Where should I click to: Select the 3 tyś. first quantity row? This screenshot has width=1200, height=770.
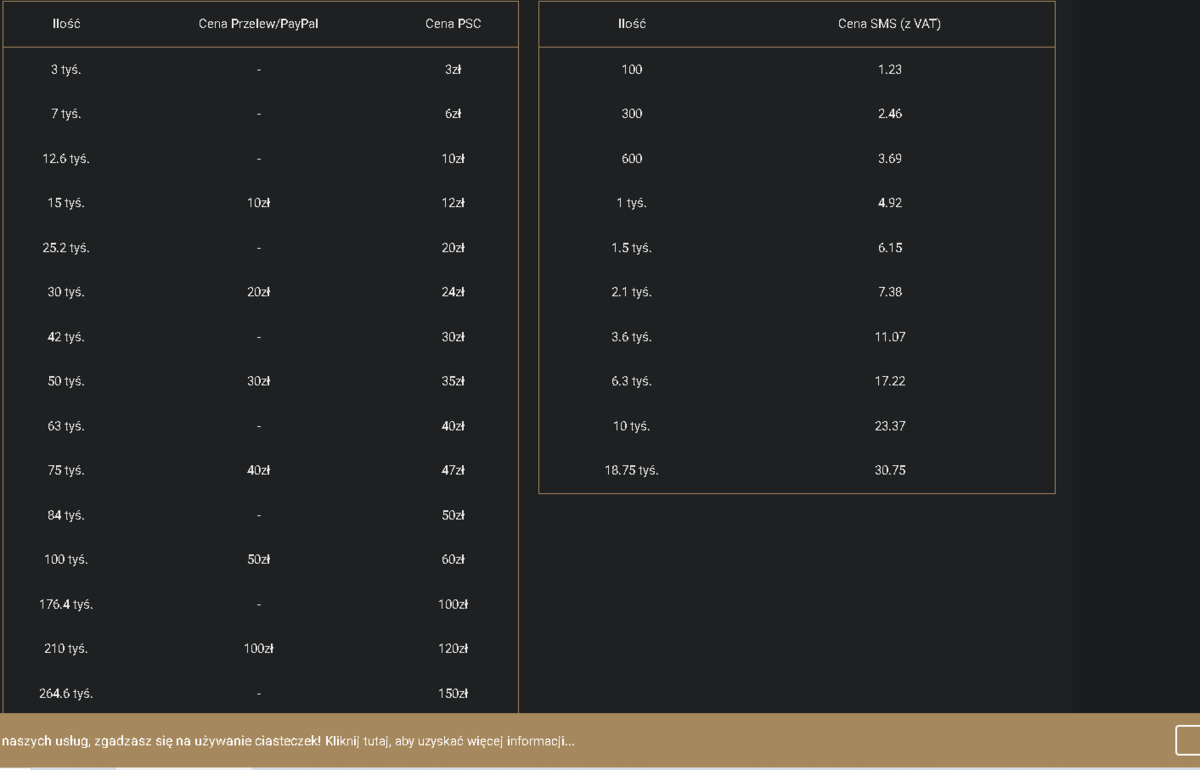[260, 69]
